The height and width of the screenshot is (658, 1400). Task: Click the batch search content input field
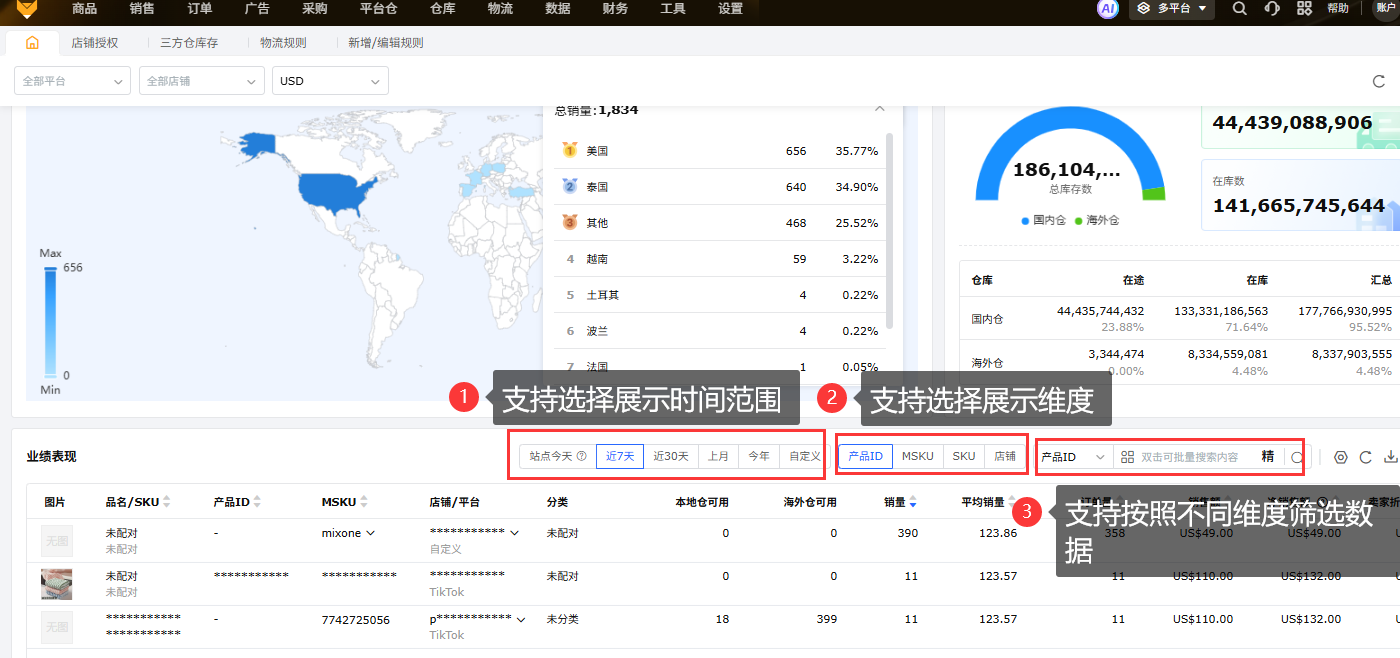pyautogui.click(x=1190, y=457)
